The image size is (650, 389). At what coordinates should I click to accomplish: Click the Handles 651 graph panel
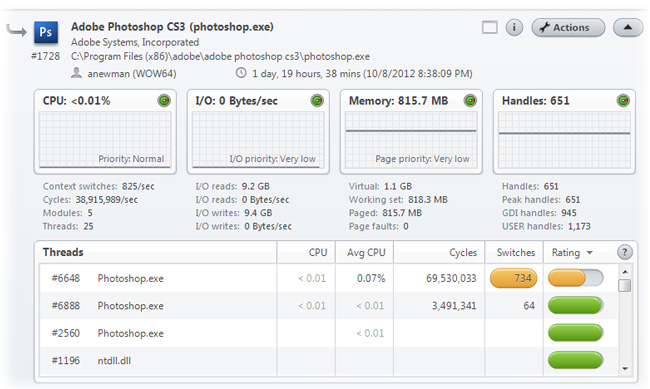[564, 132]
